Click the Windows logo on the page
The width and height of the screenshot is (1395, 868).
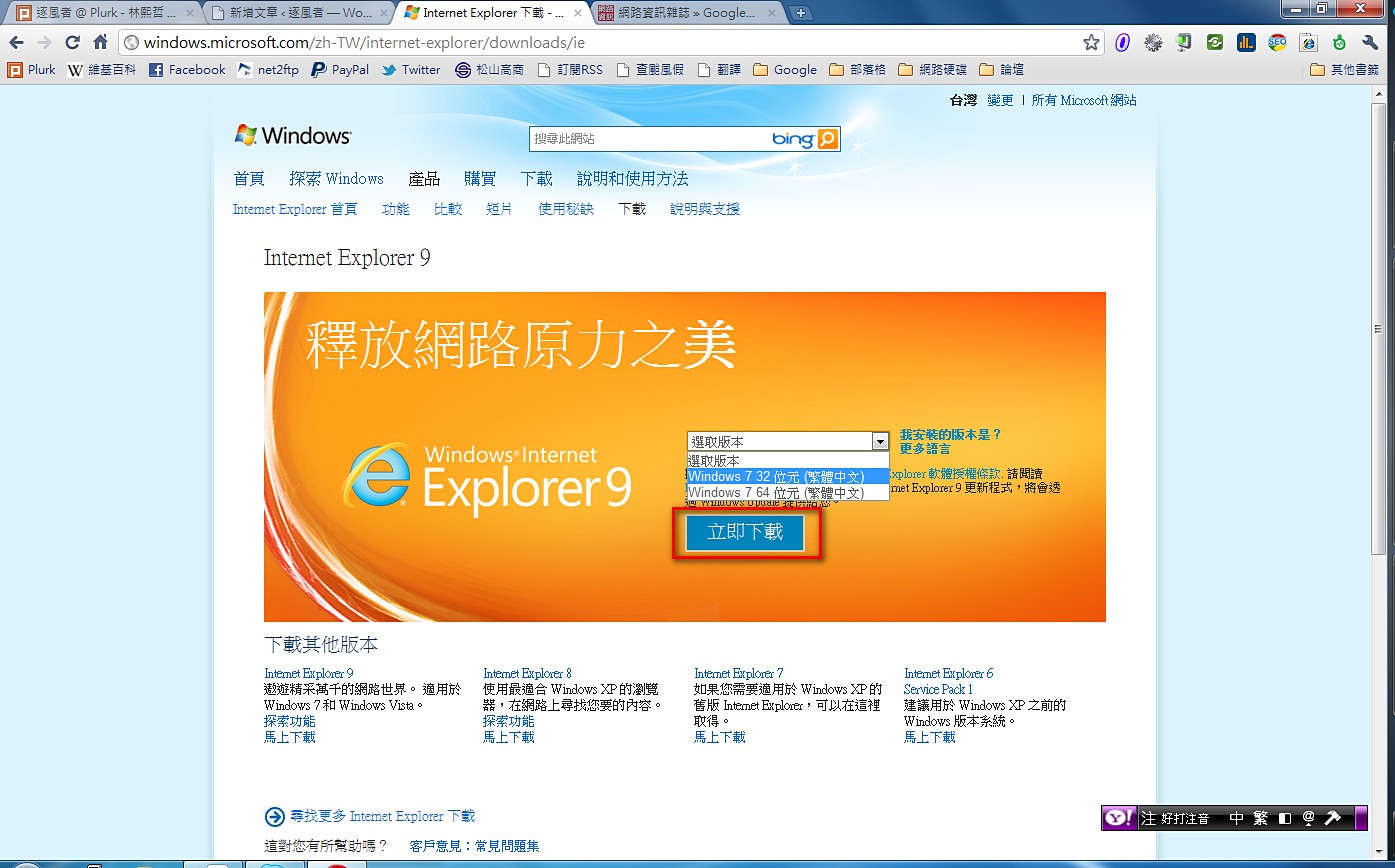tap(293, 135)
